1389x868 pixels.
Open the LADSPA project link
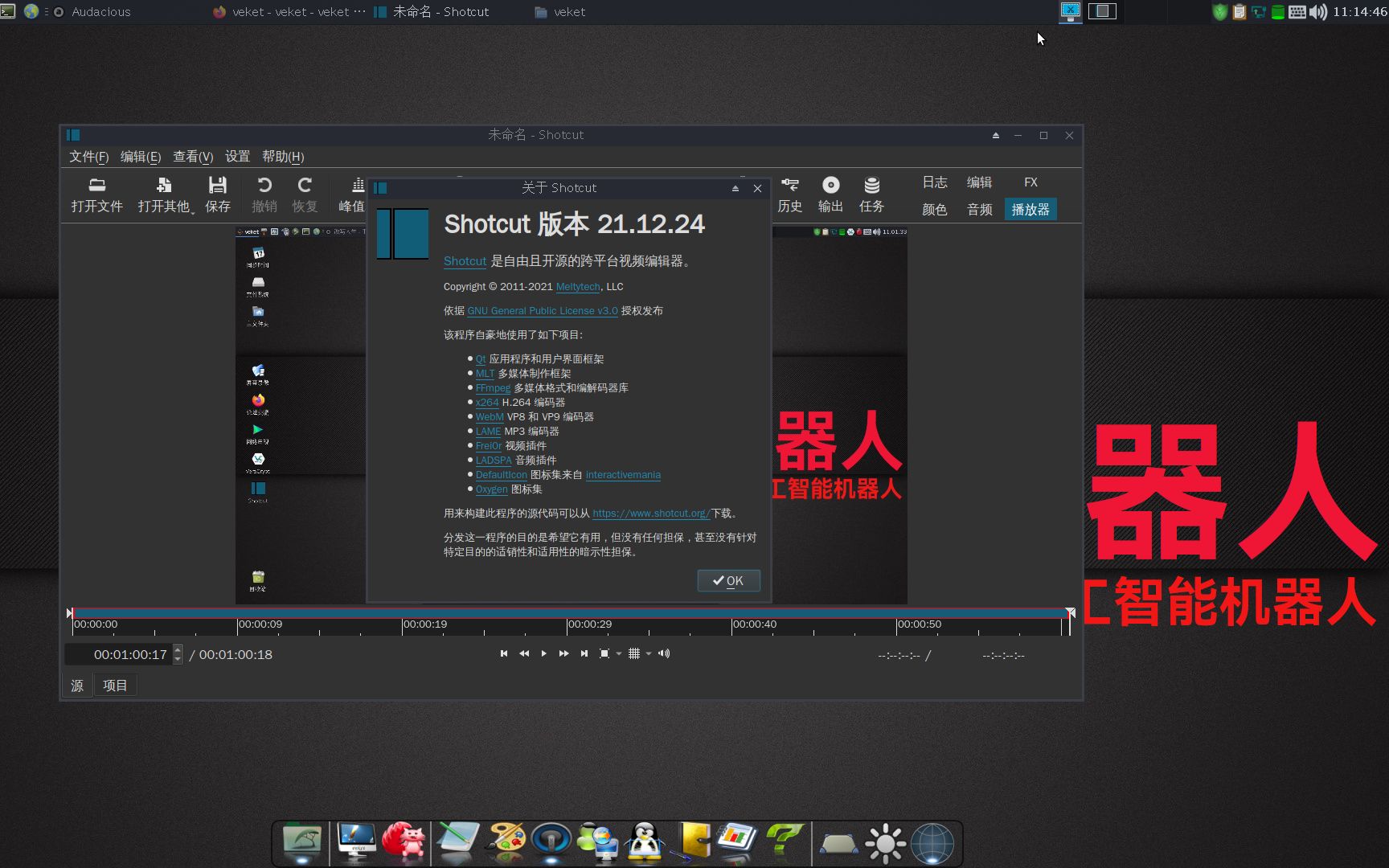tap(494, 461)
